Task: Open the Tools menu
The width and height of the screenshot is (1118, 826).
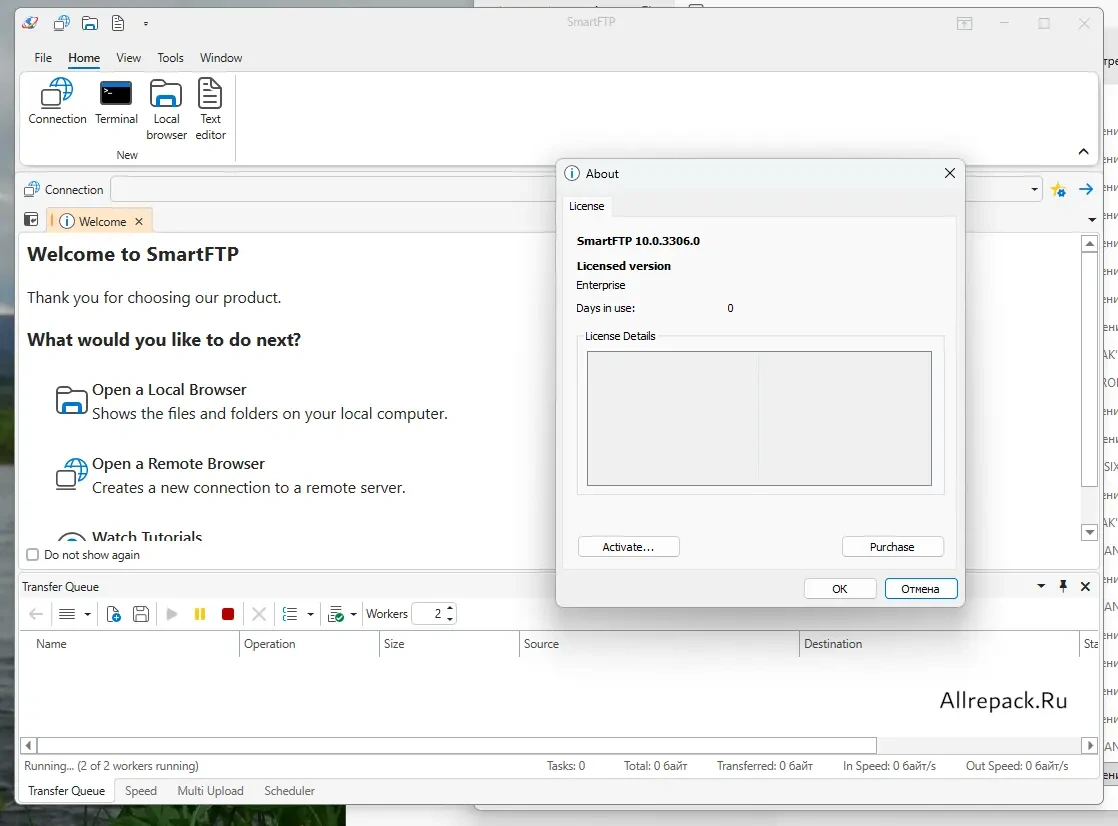Action: click(x=170, y=58)
